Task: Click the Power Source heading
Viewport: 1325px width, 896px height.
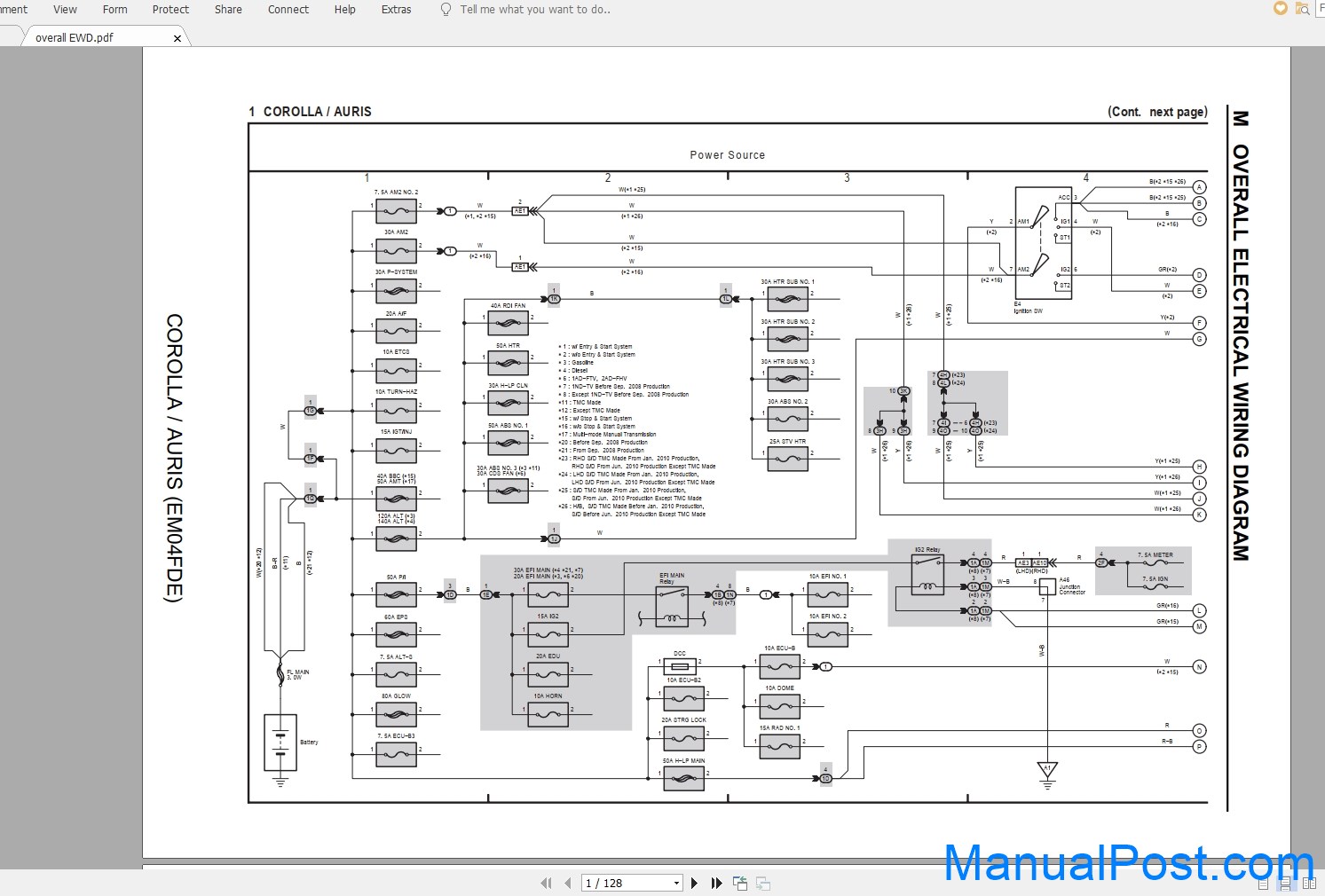Action: [727, 154]
